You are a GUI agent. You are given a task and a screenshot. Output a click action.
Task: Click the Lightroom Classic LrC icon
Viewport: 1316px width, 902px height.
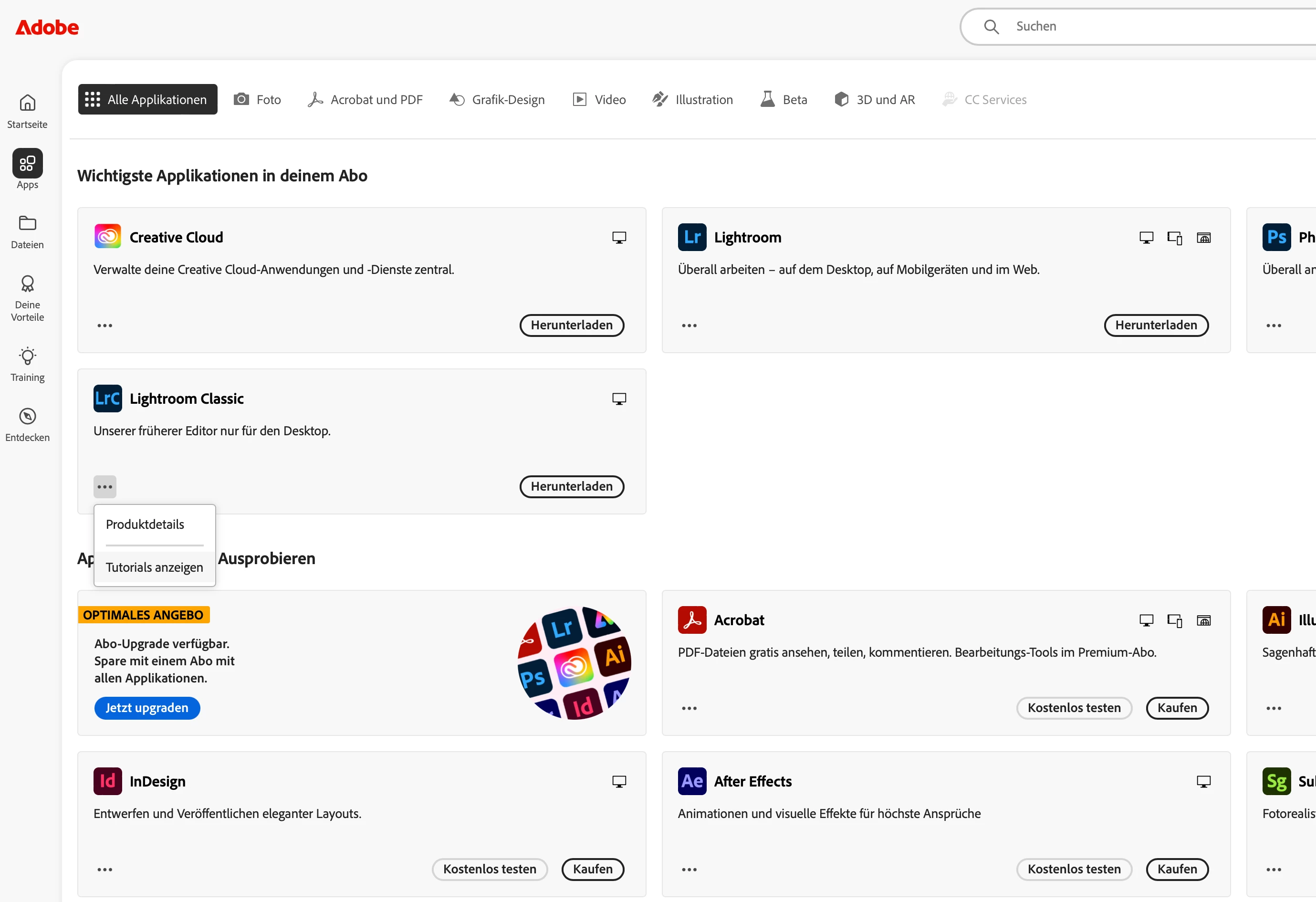(107, 399)
